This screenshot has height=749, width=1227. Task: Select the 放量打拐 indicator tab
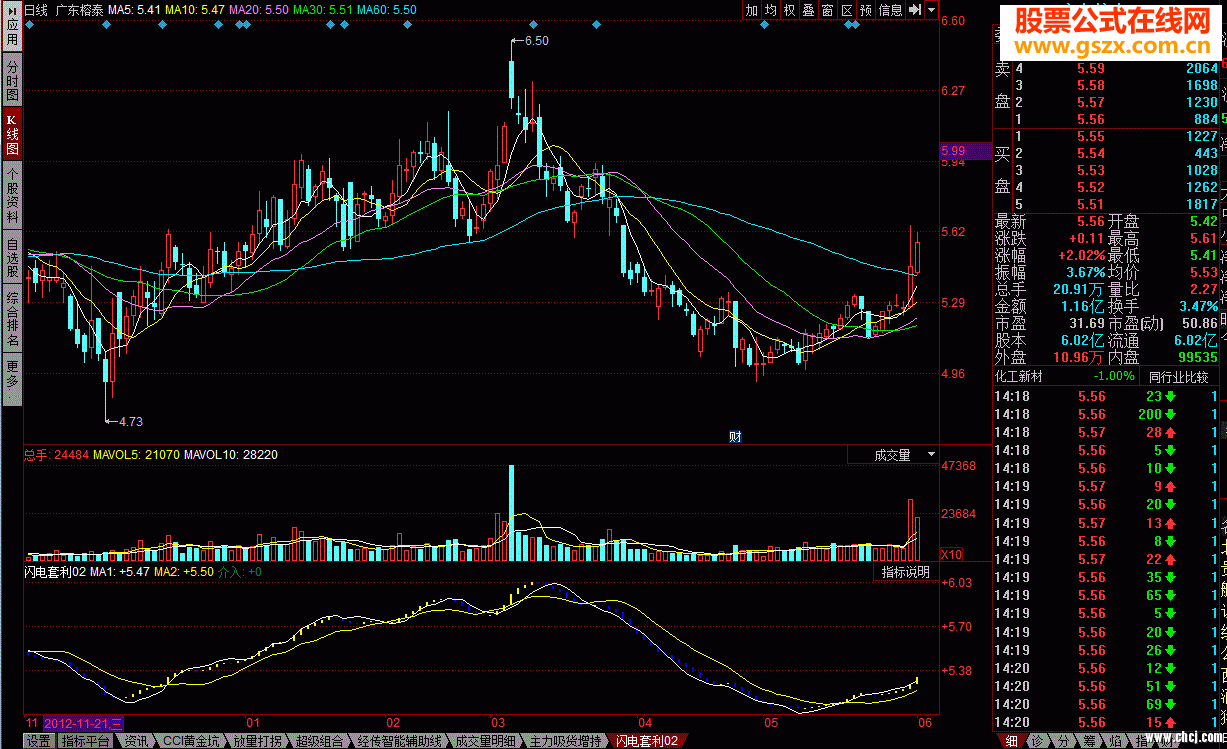[x=257, y=741]
